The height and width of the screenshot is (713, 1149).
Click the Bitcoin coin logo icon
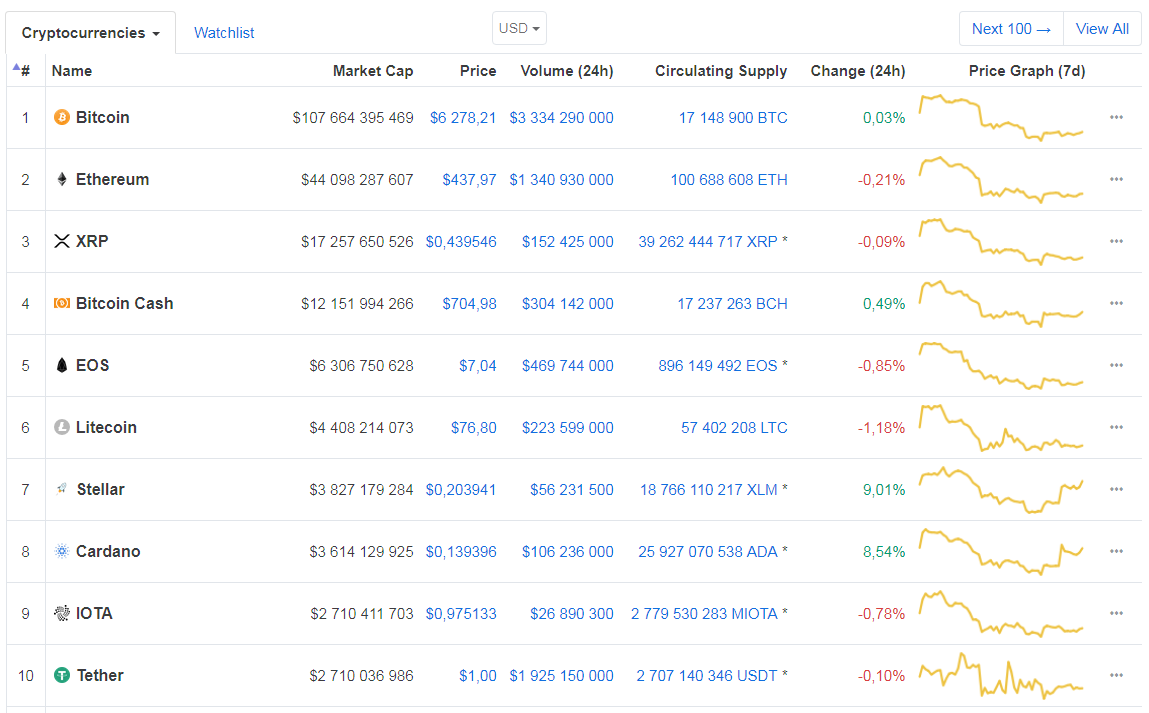[62, 117]
